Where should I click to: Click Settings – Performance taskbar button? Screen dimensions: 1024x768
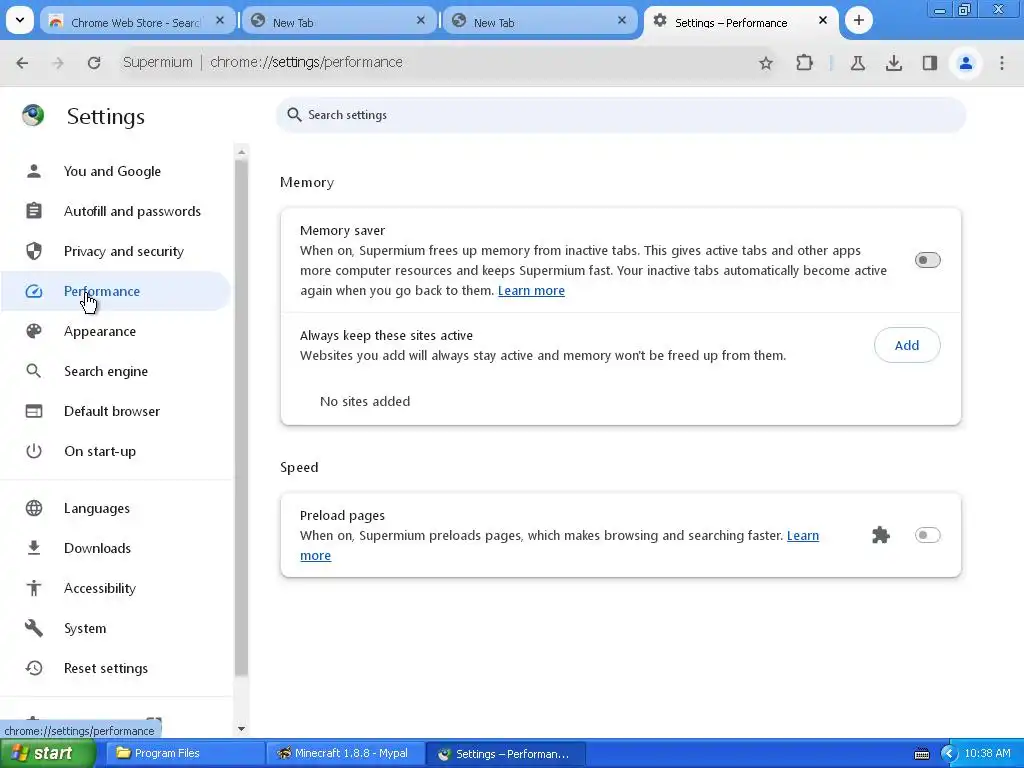505,754
